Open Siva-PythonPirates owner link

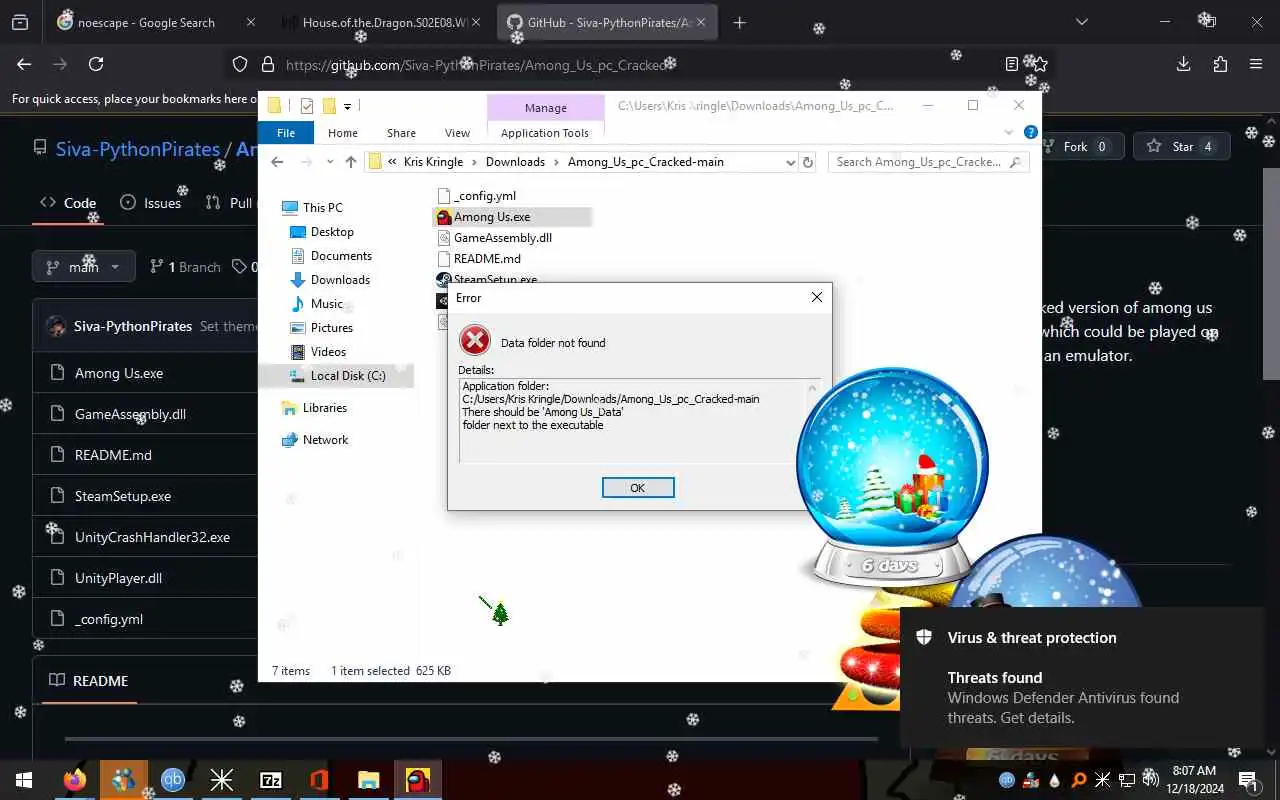[x=138, y=149]
